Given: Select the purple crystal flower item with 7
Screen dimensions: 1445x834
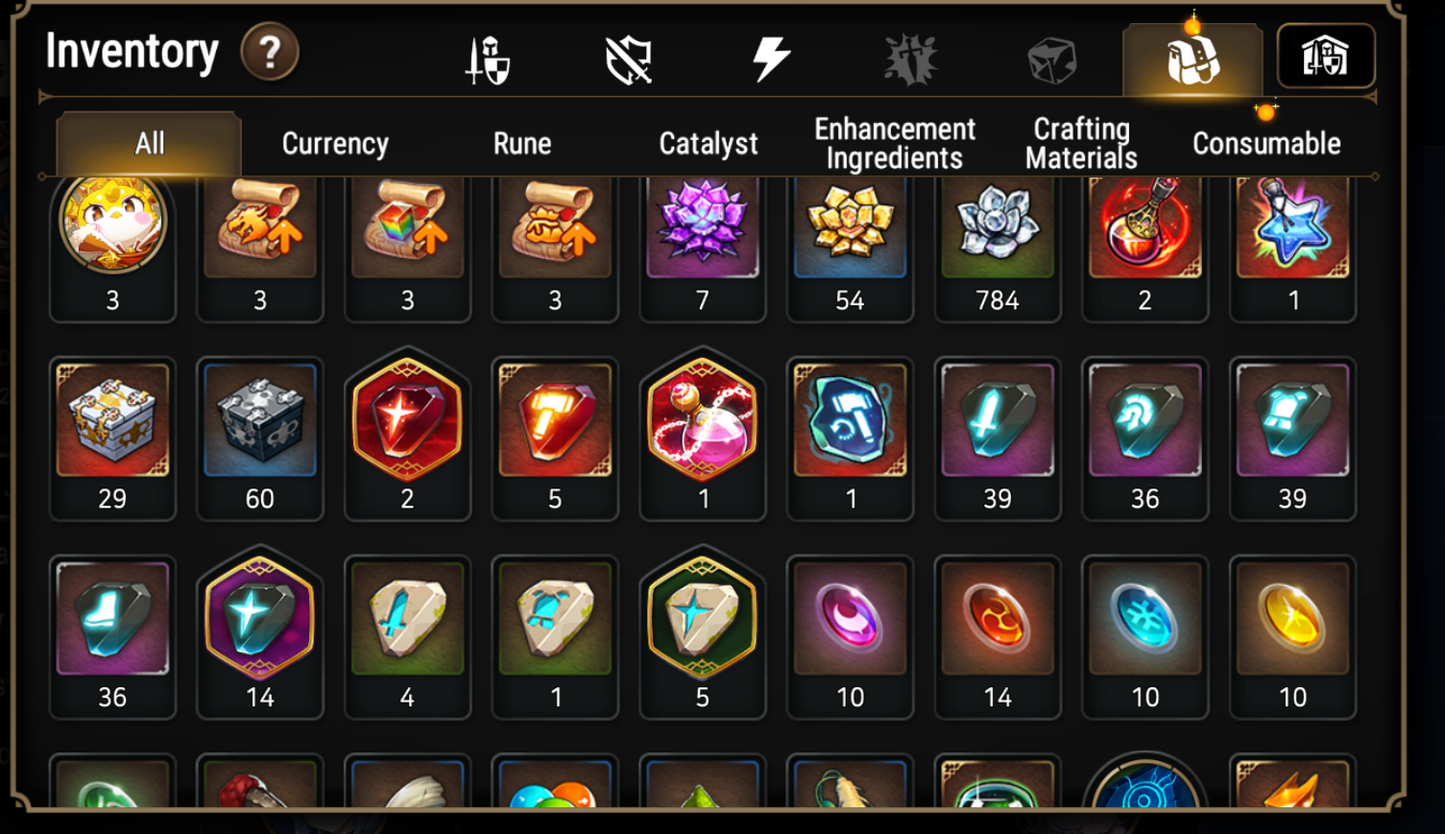Looking at the screenshot, I should click(703, 249).
